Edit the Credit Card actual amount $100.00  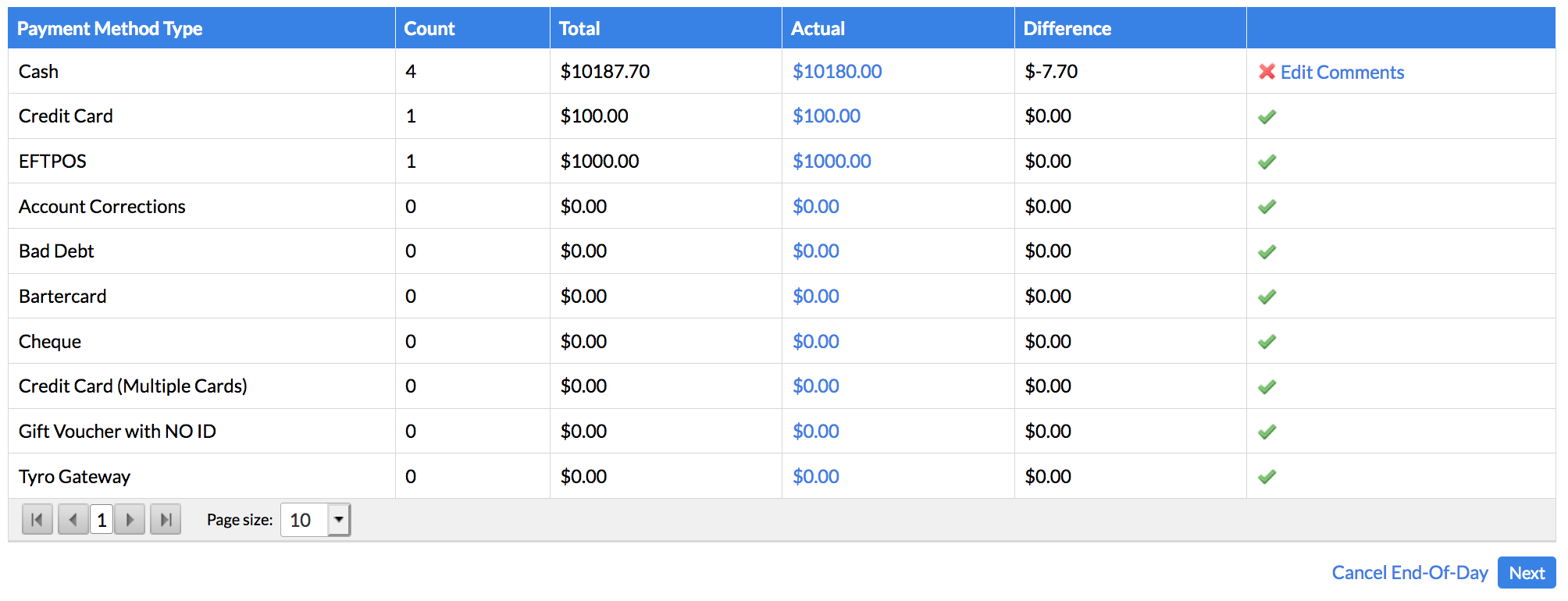(x=826, y=116)
